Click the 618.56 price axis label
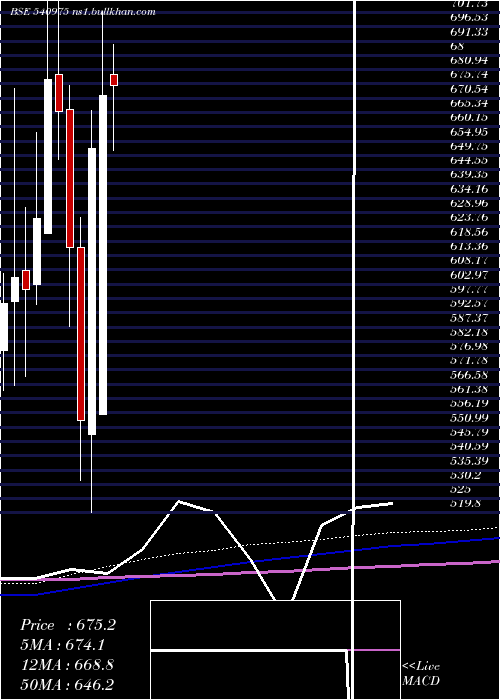This screenshot has width=500, height=700. coord(469,232)
